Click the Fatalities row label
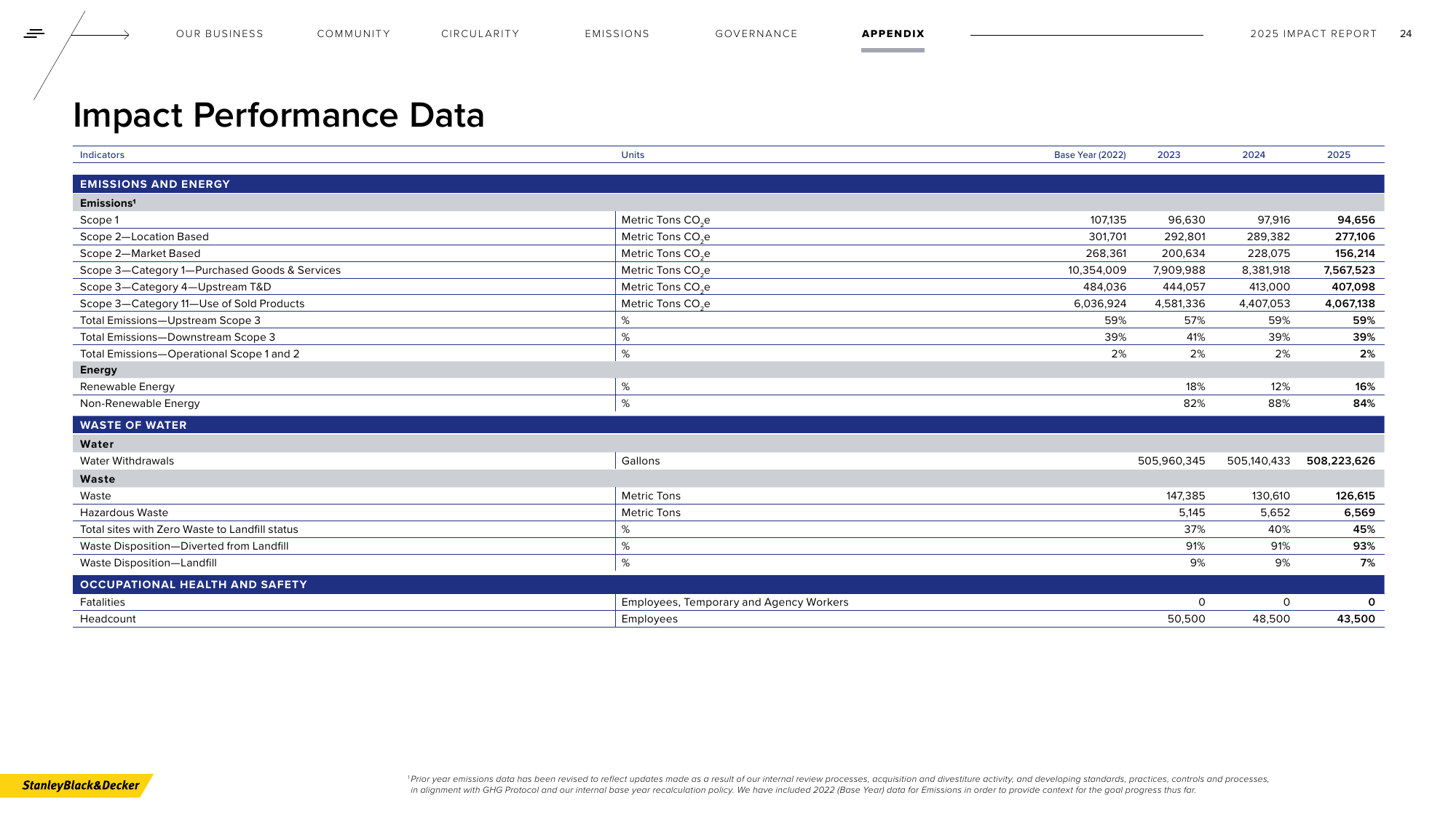This screenshot has height=819, width=1456. pyautogui.click(x=103, y=602)
